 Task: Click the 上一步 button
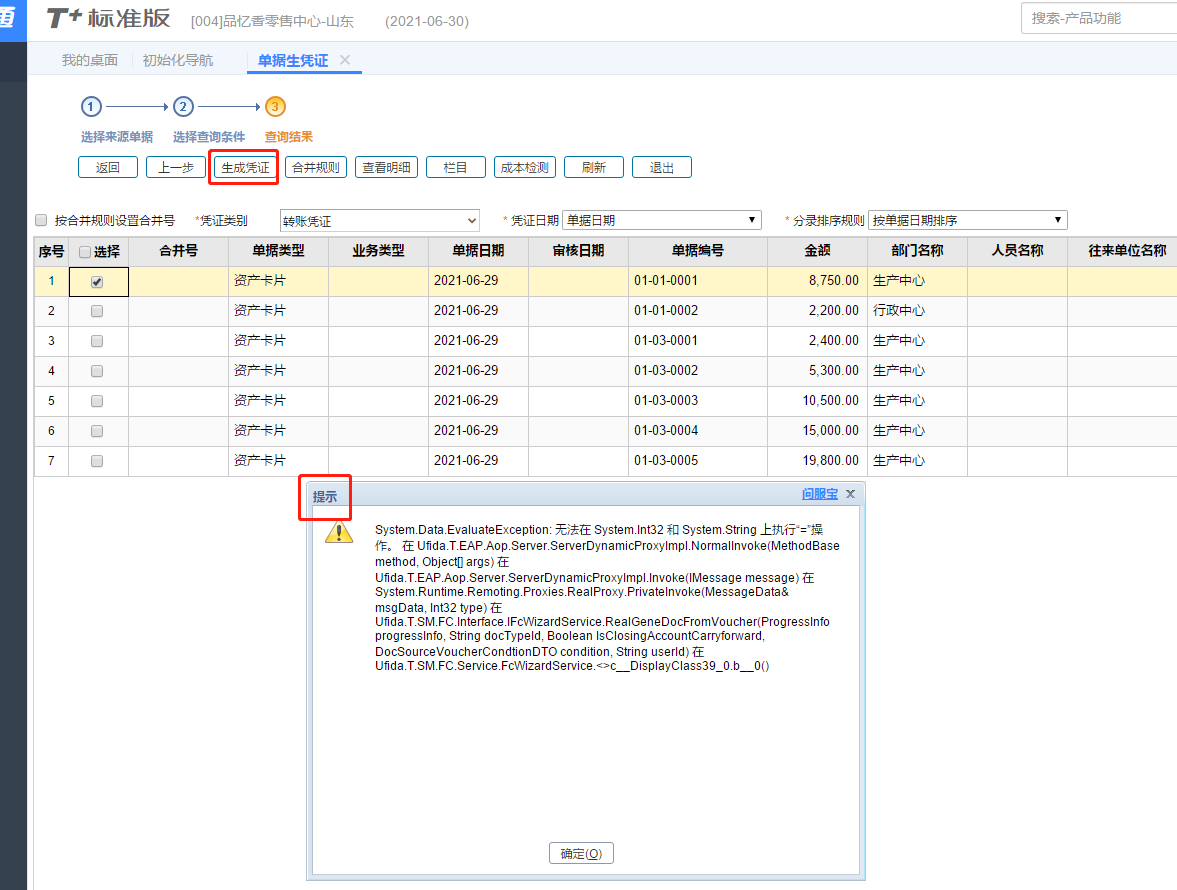[176, 167]
